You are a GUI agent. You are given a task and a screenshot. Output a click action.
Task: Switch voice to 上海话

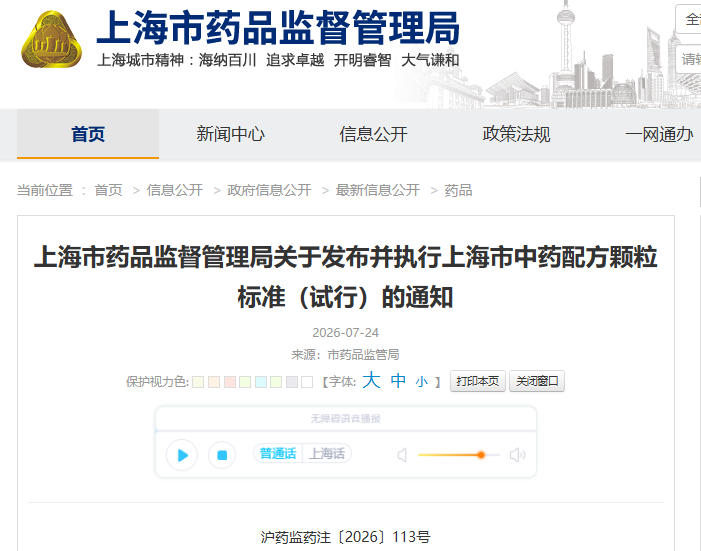tap(327, 454)
